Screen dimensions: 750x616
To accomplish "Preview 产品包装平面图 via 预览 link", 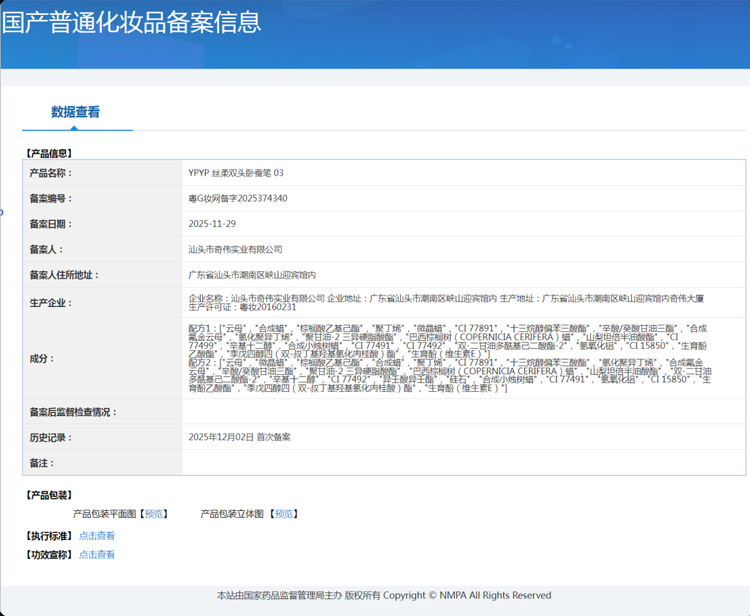I will point(154,514).
